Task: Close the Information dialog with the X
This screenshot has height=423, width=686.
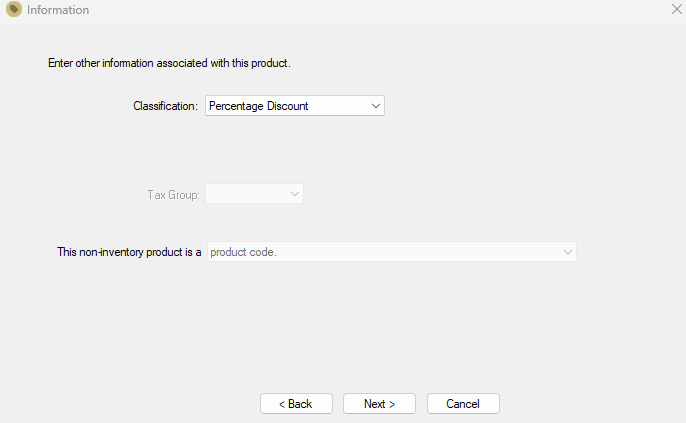Action: (676, 9)
